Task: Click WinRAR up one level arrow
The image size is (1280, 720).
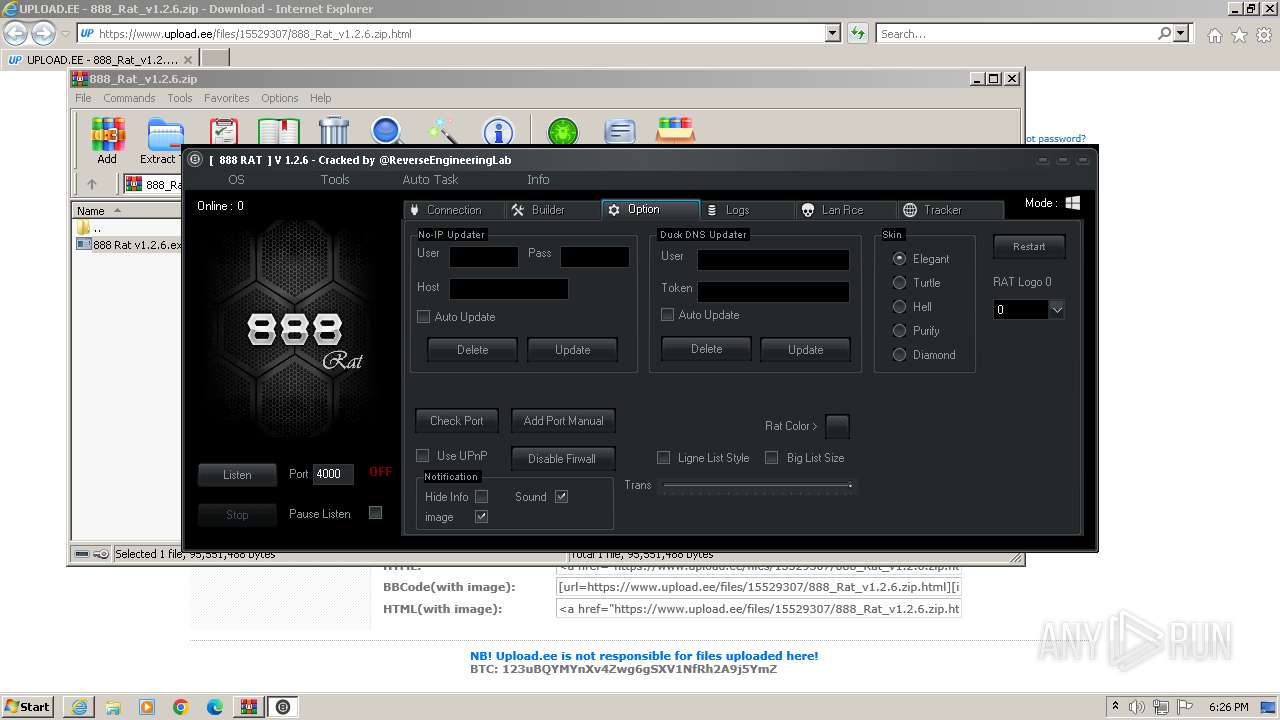Action: (x=92, y=184)
